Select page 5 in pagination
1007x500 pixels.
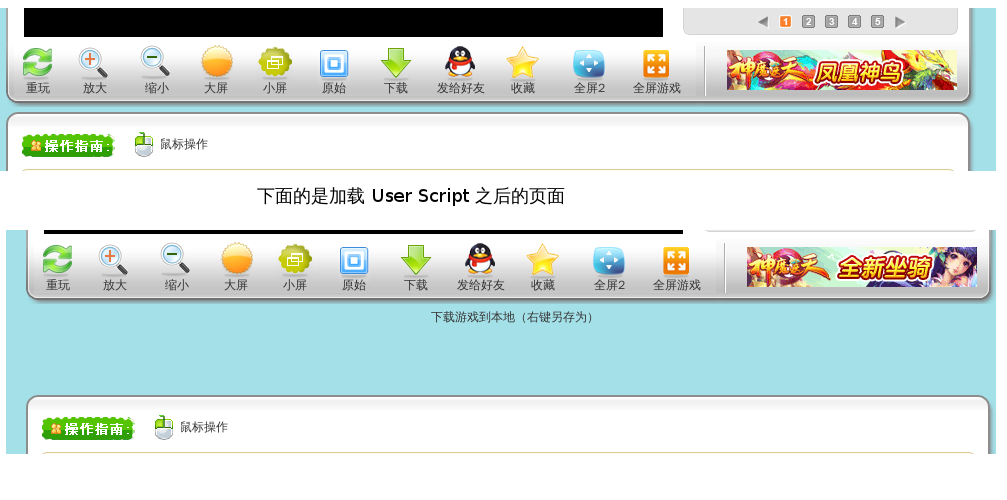pyautogui.click(x=877, y=22)
